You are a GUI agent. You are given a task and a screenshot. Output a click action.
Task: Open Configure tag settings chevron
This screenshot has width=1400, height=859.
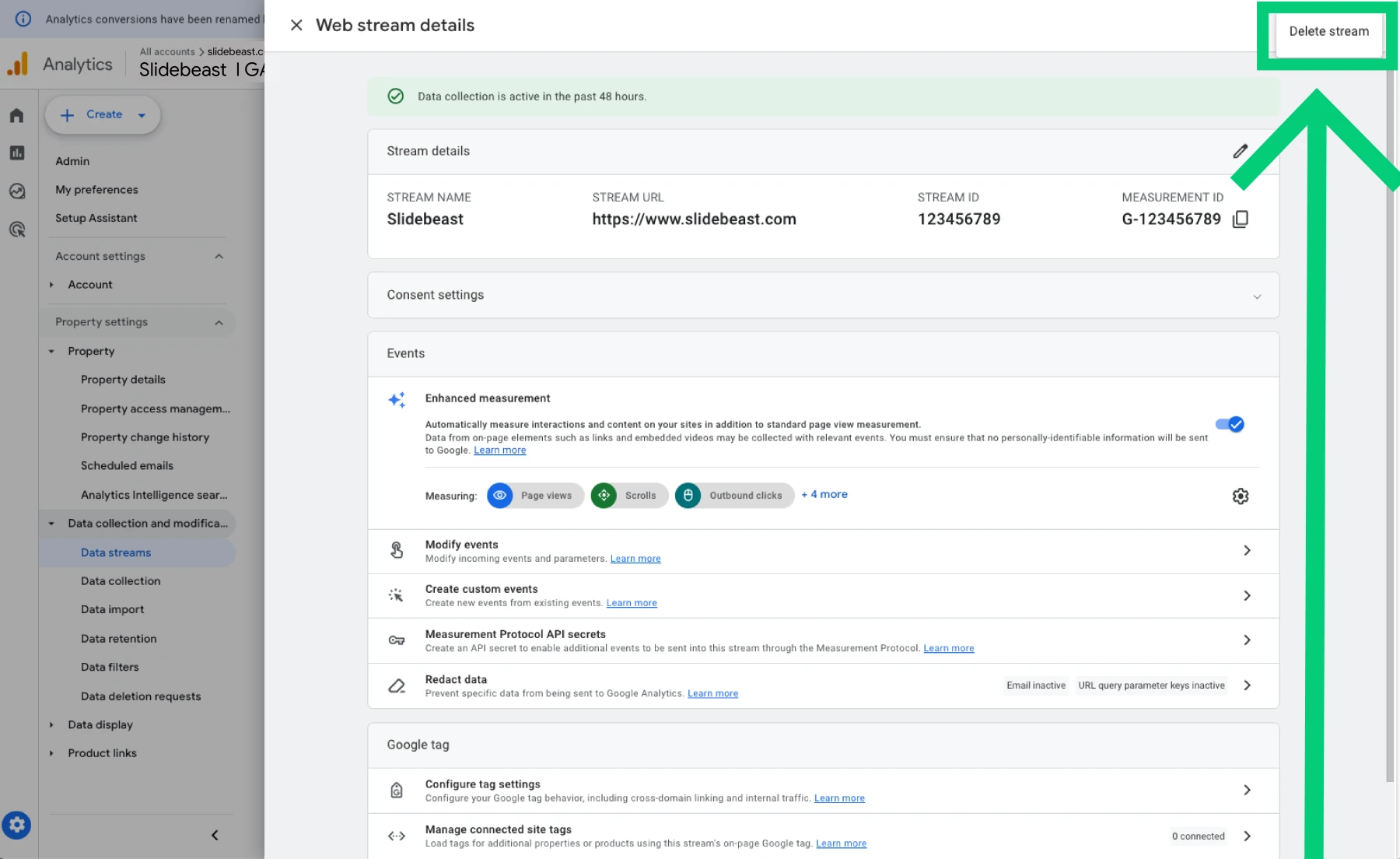[x=1247, y=790]
